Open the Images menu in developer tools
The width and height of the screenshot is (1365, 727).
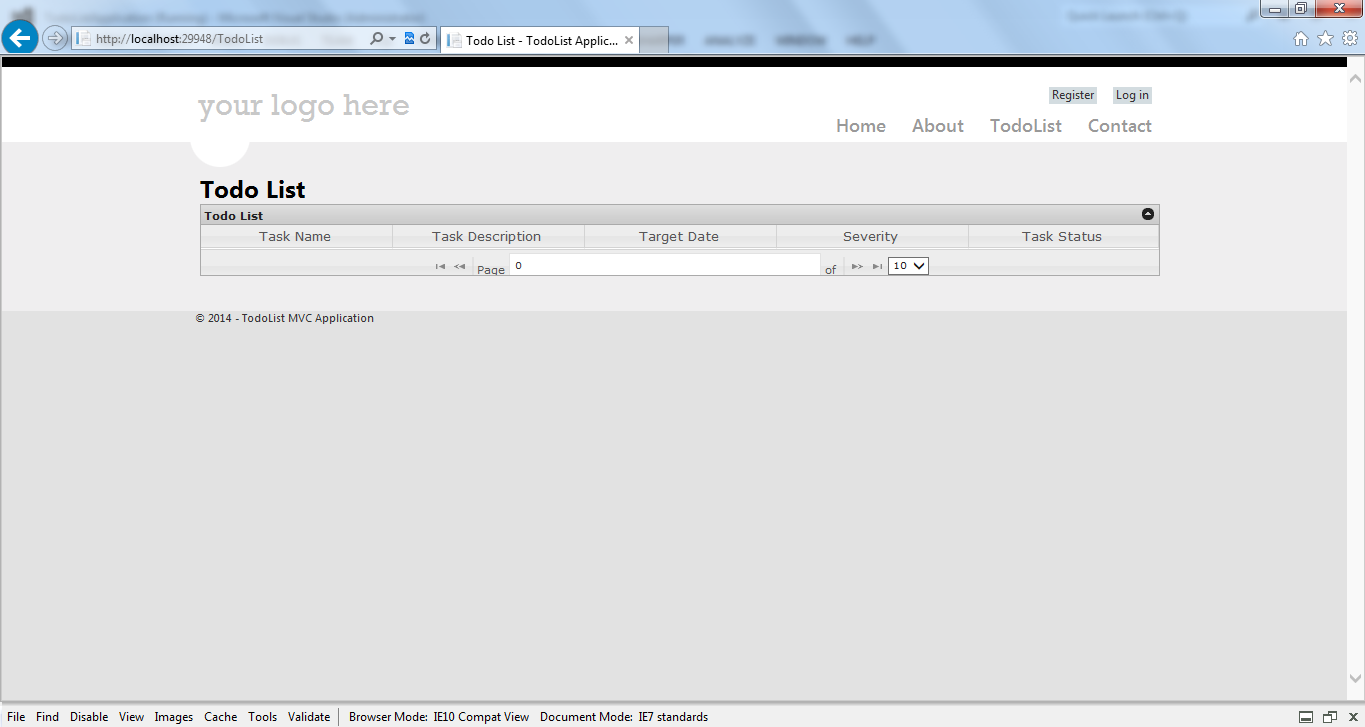[174, 717]
